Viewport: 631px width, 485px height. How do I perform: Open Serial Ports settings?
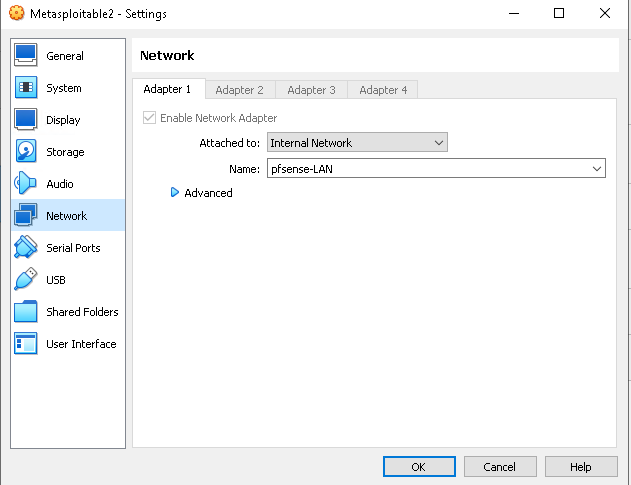pyautogui.click(x=68, y=248)
